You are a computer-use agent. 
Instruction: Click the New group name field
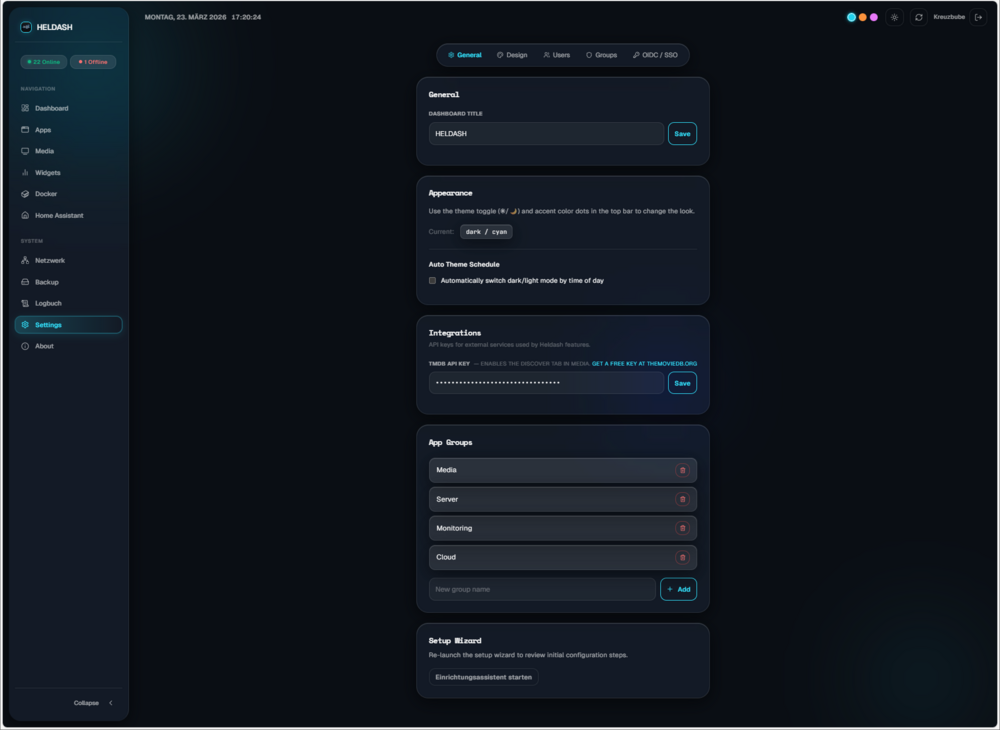[542, 589]
